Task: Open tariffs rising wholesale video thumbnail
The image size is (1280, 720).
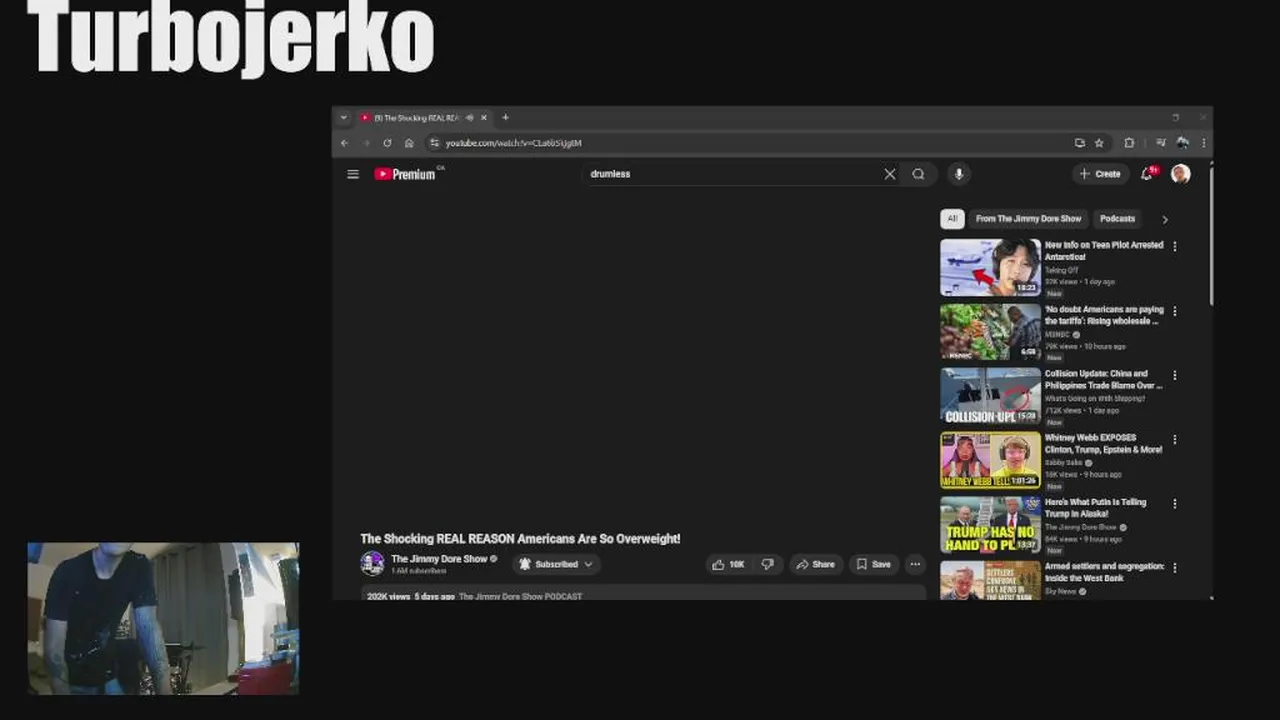Action: [x=990, y=332]
